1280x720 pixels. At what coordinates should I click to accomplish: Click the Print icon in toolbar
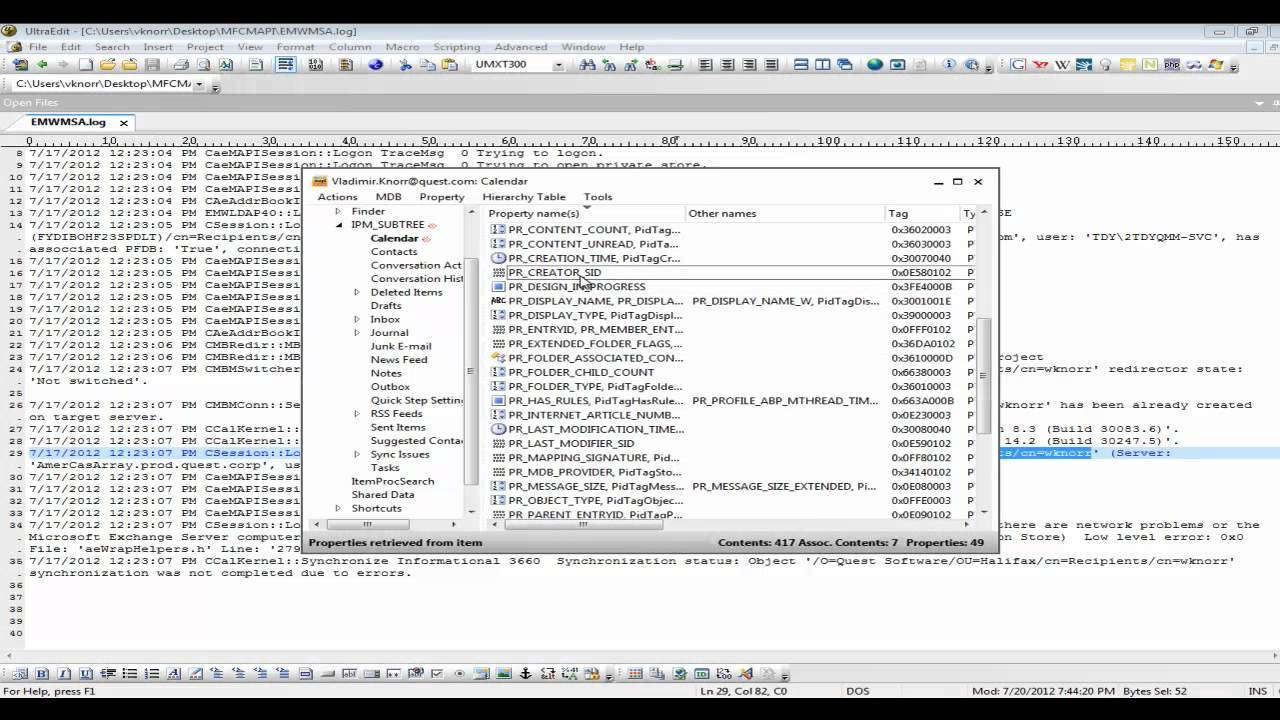tap(181, 65)
